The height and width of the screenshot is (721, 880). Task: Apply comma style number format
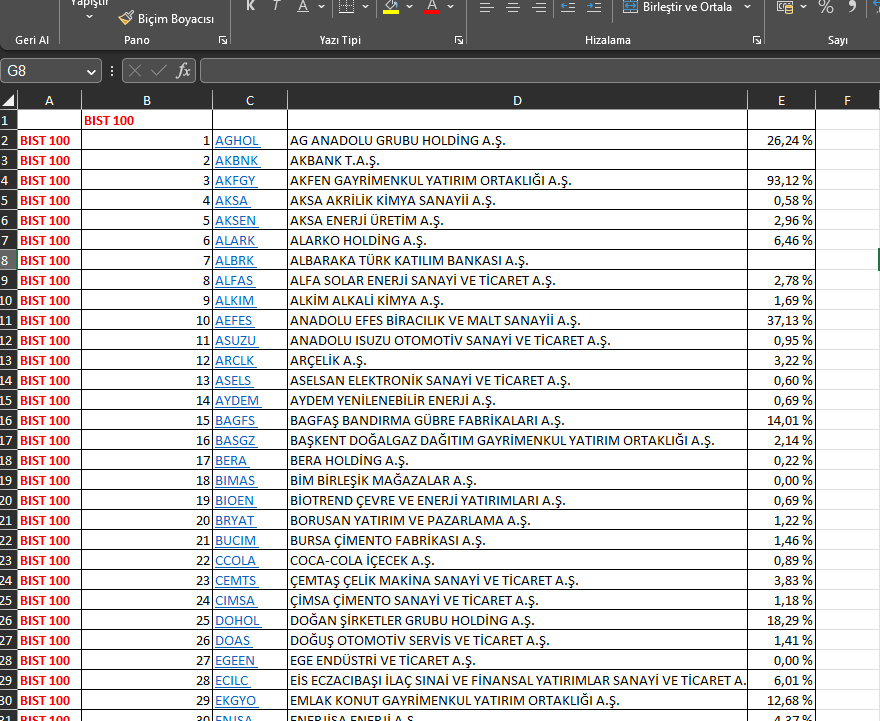pos(852,7)
